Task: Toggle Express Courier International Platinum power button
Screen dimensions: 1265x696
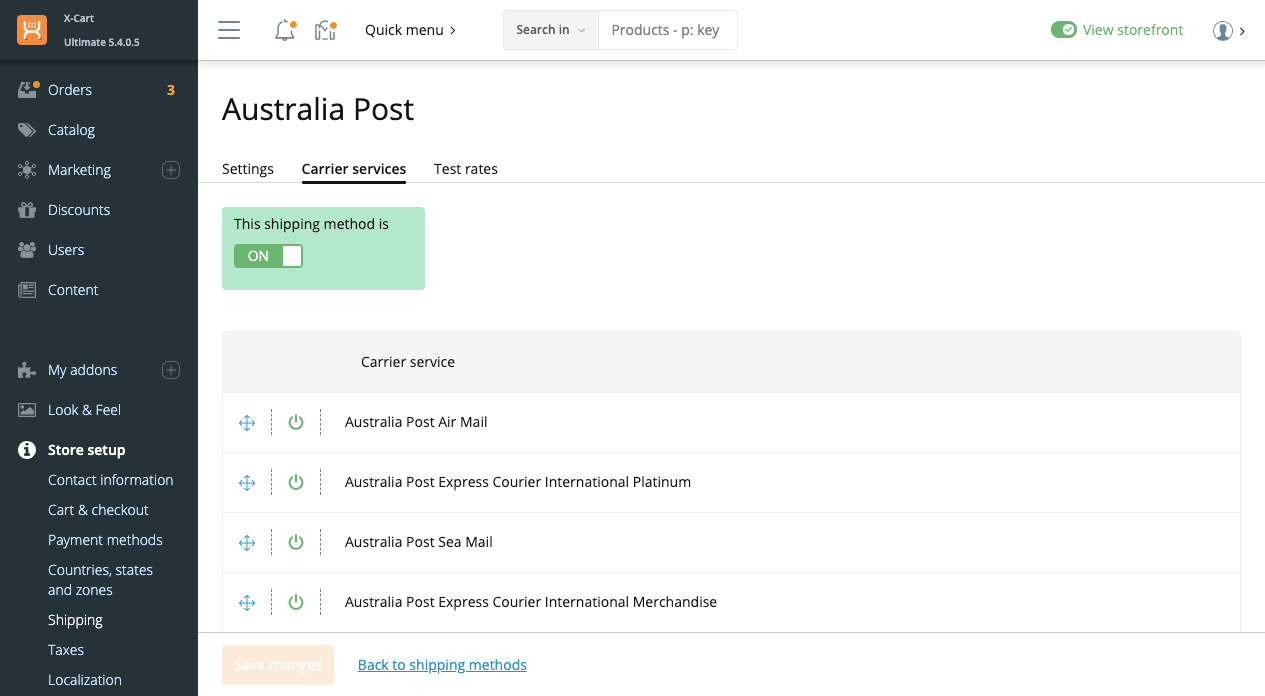Action: [x=296, y=483]
